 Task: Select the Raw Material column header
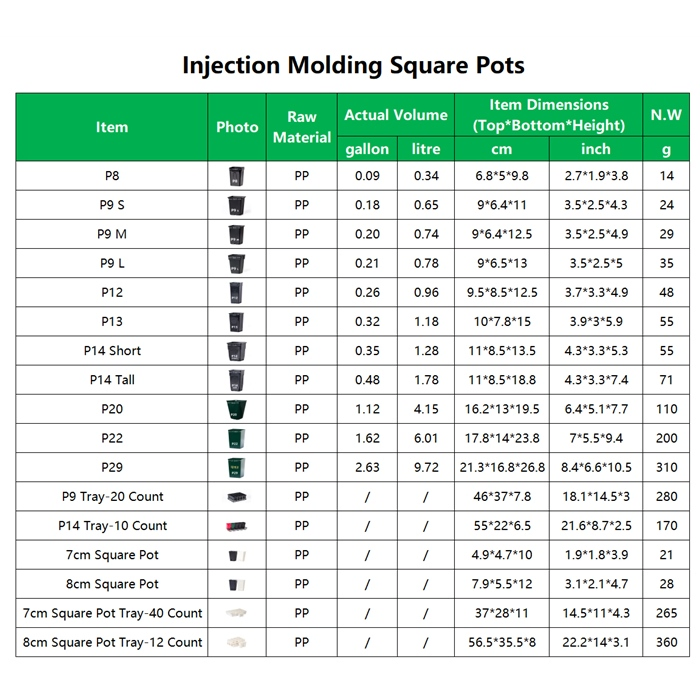302,127
